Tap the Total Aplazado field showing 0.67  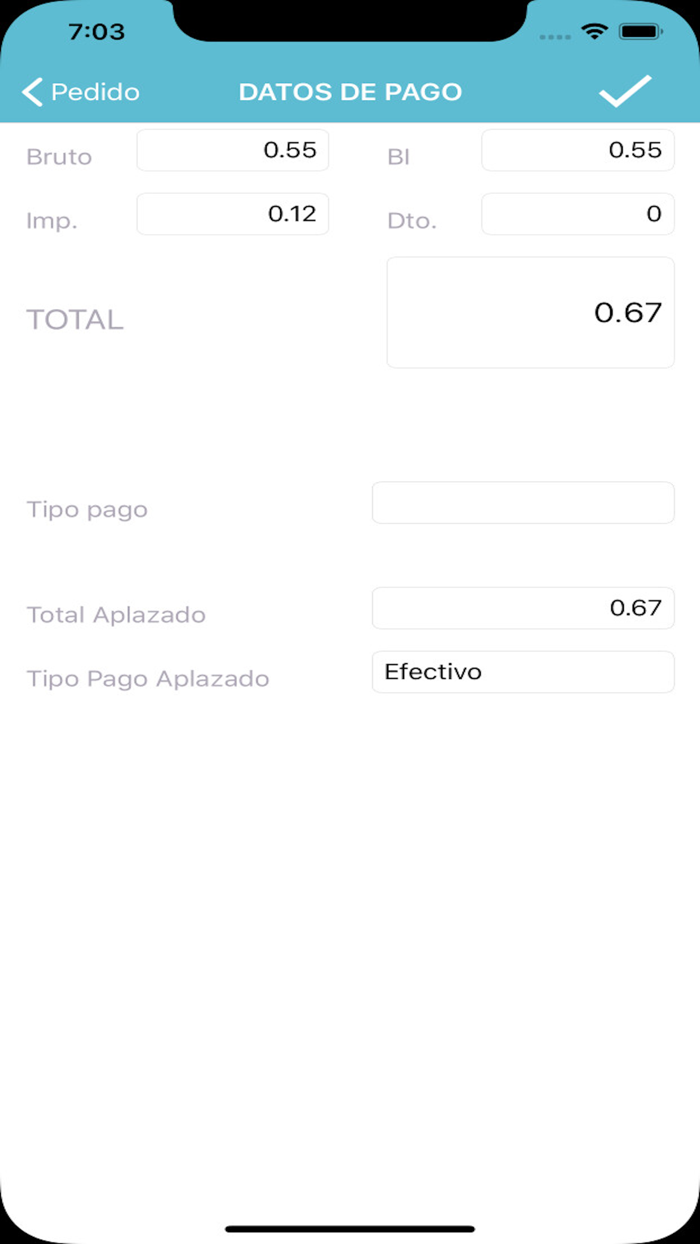tap(523, 607)
